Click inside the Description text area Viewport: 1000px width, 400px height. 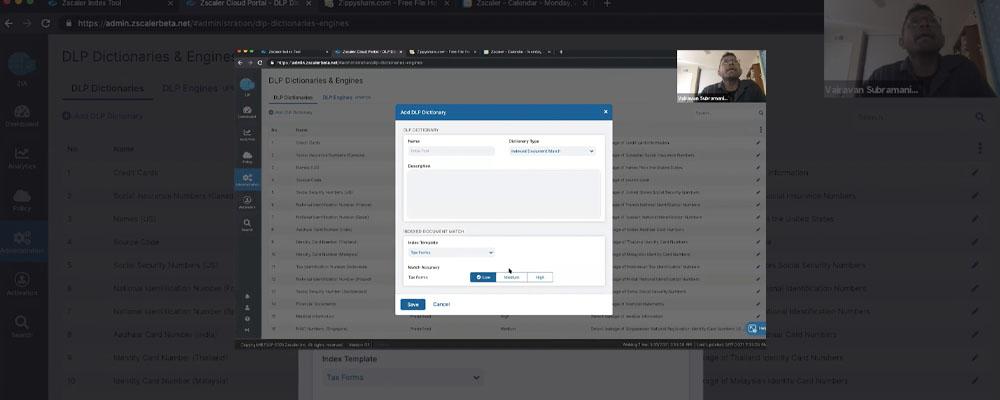504,194
